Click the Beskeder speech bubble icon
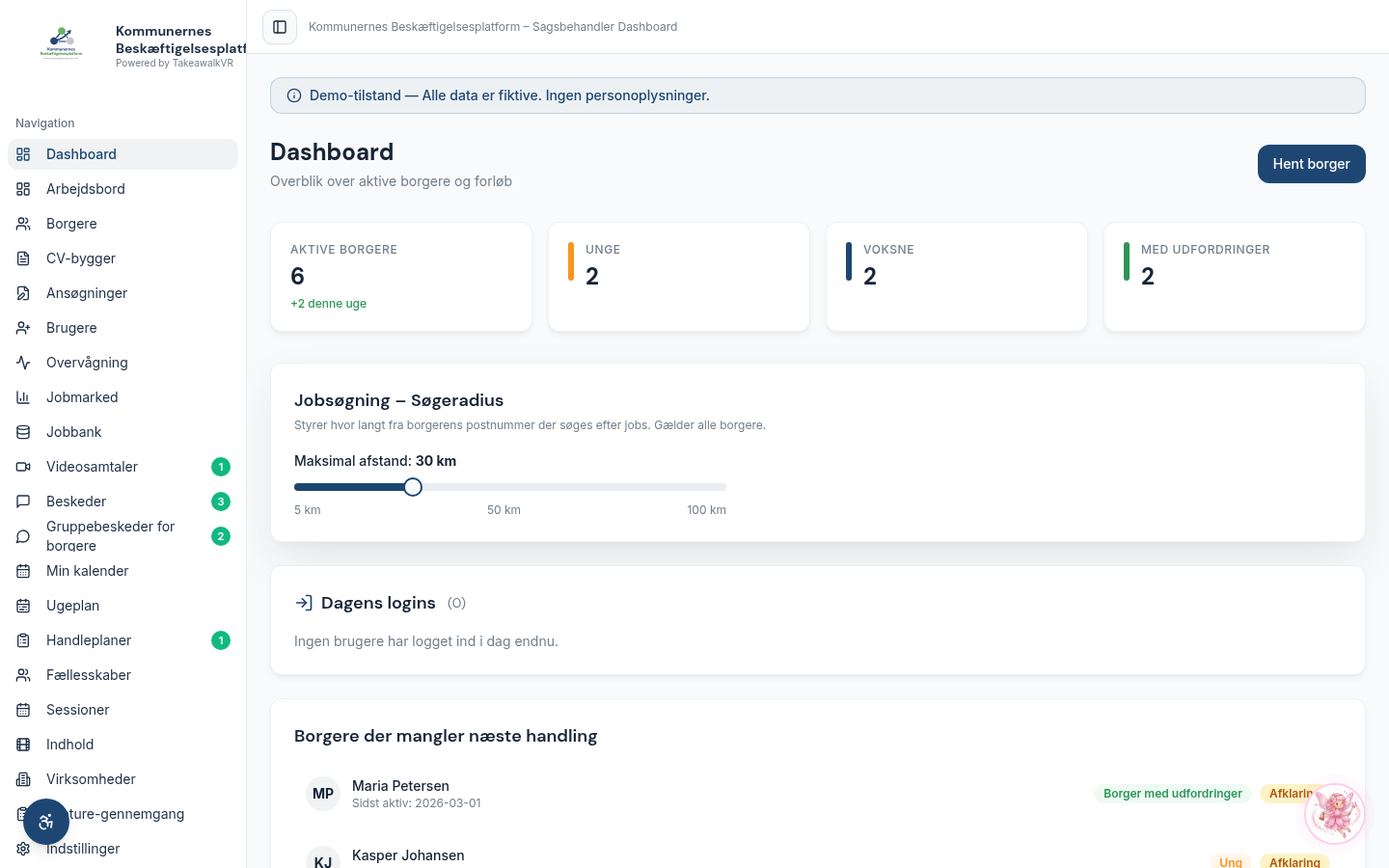Viewport: 1389px width, 868px height. (23, 502)
